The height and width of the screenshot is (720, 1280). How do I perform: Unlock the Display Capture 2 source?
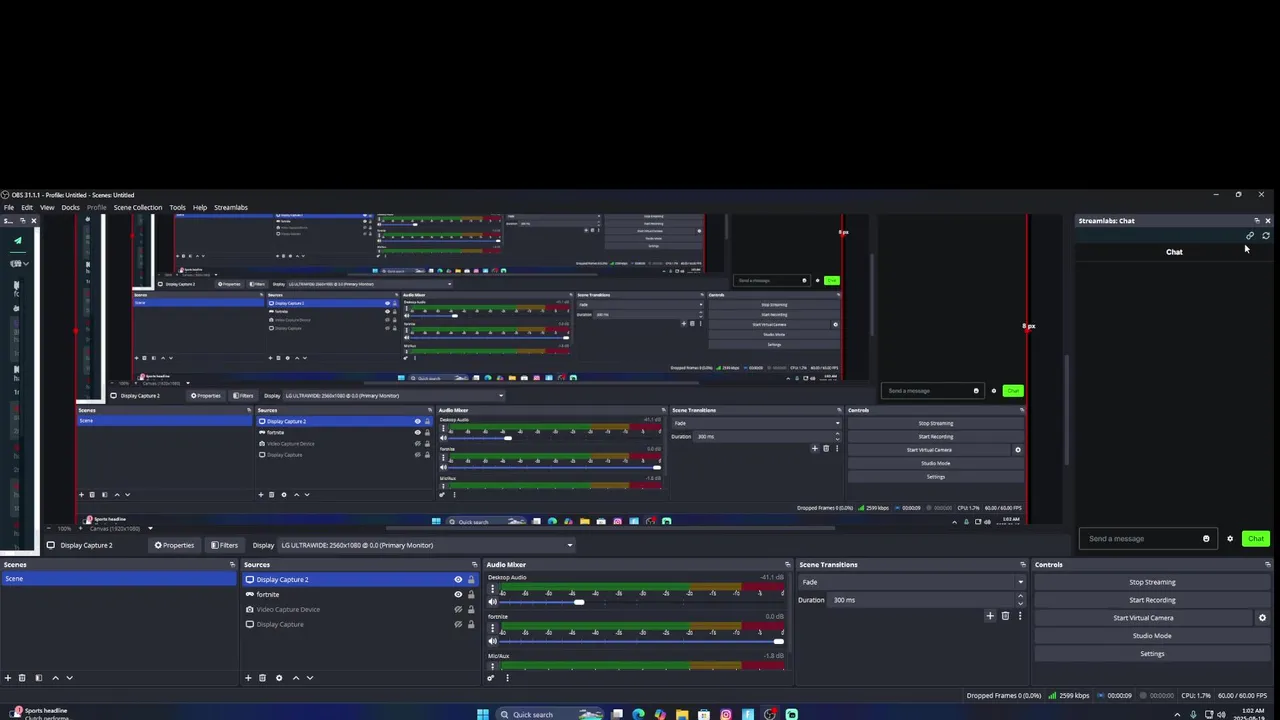[x=471, y=580]
